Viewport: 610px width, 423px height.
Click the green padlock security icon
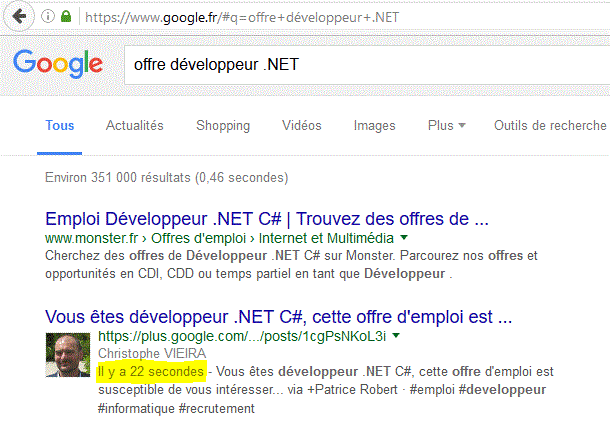pos(66,16)
